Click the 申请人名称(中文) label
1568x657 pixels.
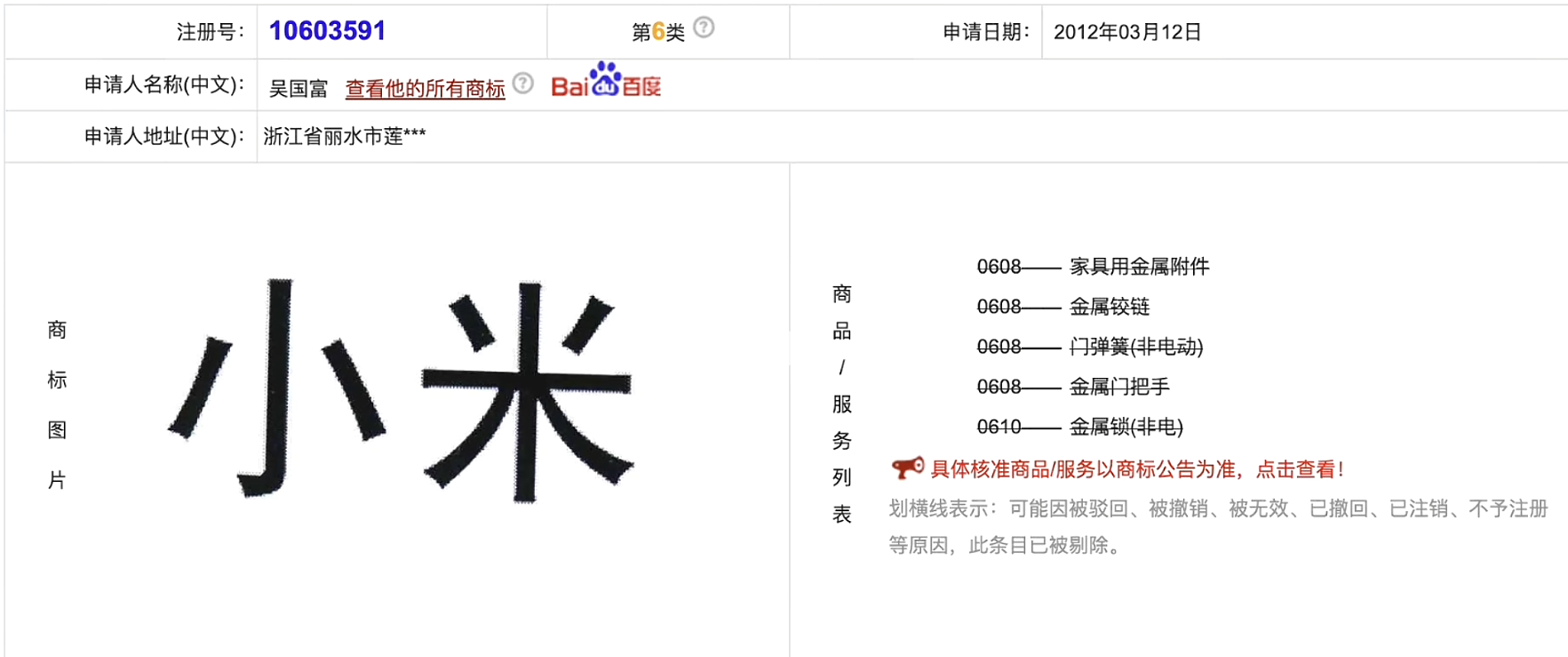pyautogui.click(x=164, y=84)
